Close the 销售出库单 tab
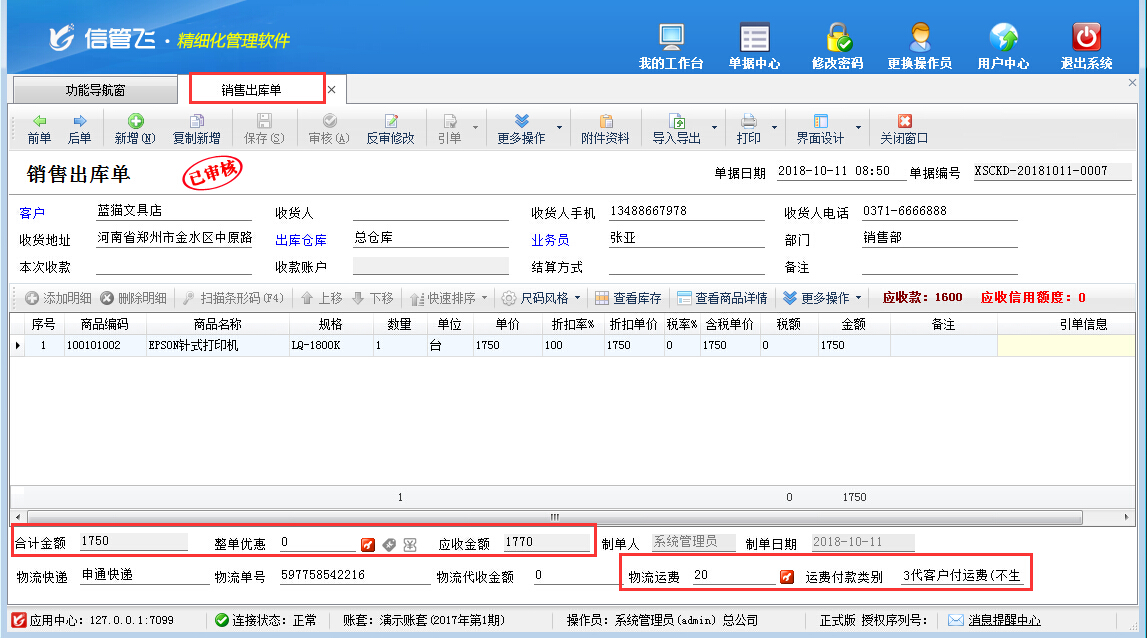The image size is (1147, 638). tap(332, 90)
